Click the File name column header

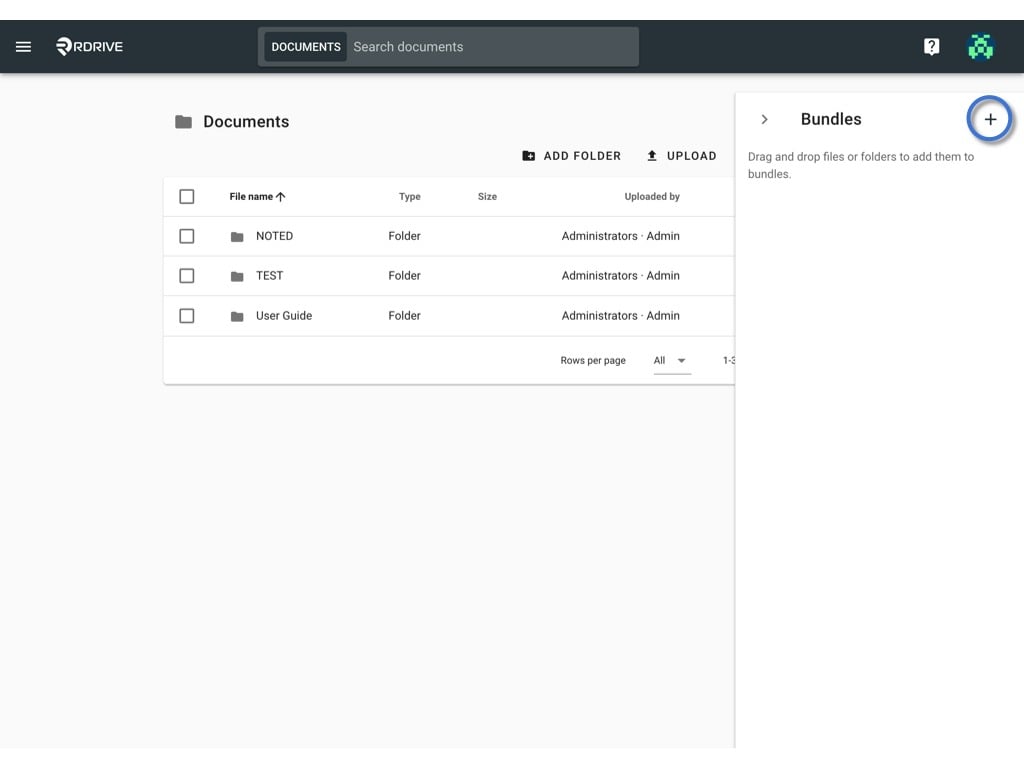coord(251,197)
